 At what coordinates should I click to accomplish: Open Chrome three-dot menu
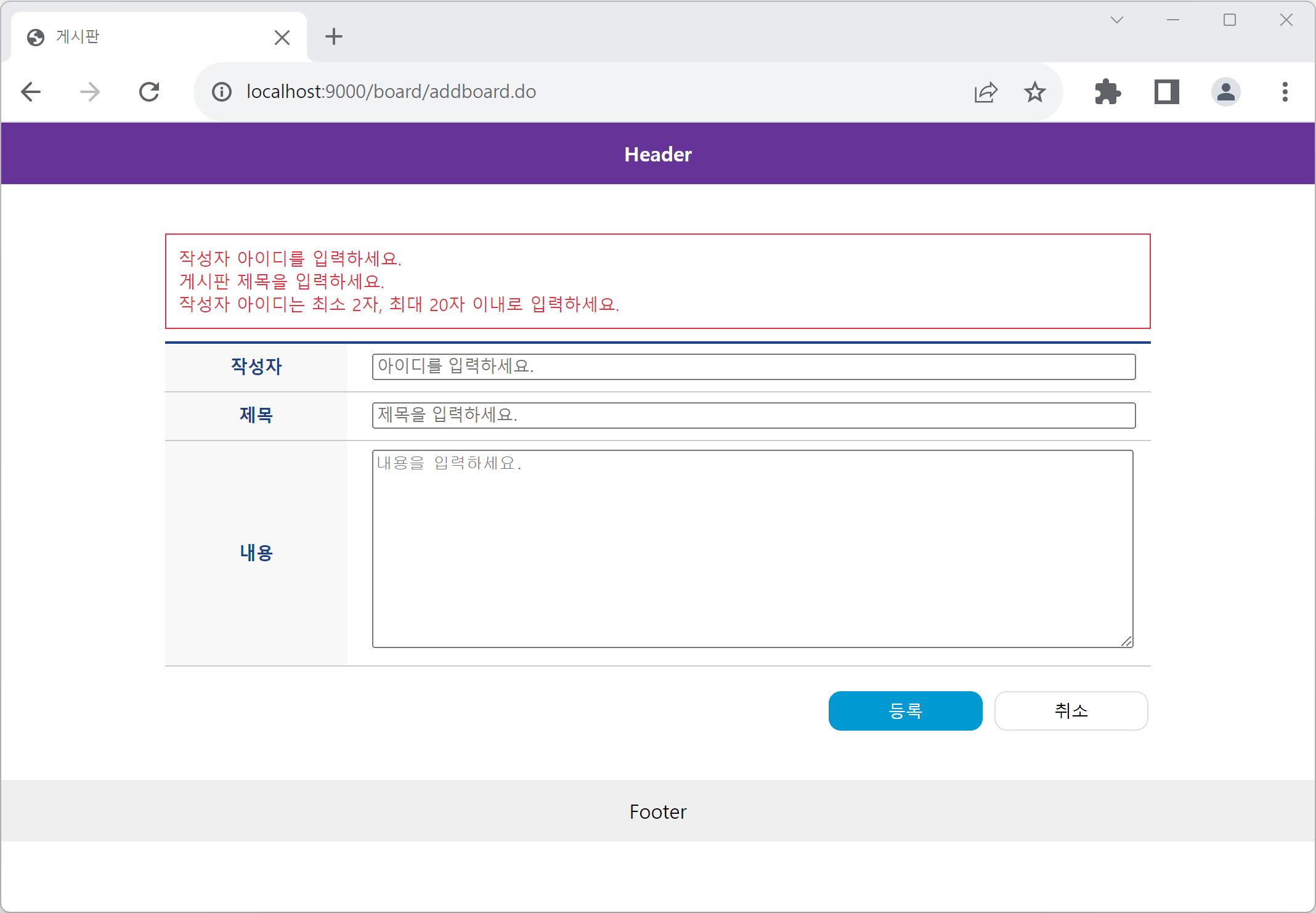click(1285, 92)
